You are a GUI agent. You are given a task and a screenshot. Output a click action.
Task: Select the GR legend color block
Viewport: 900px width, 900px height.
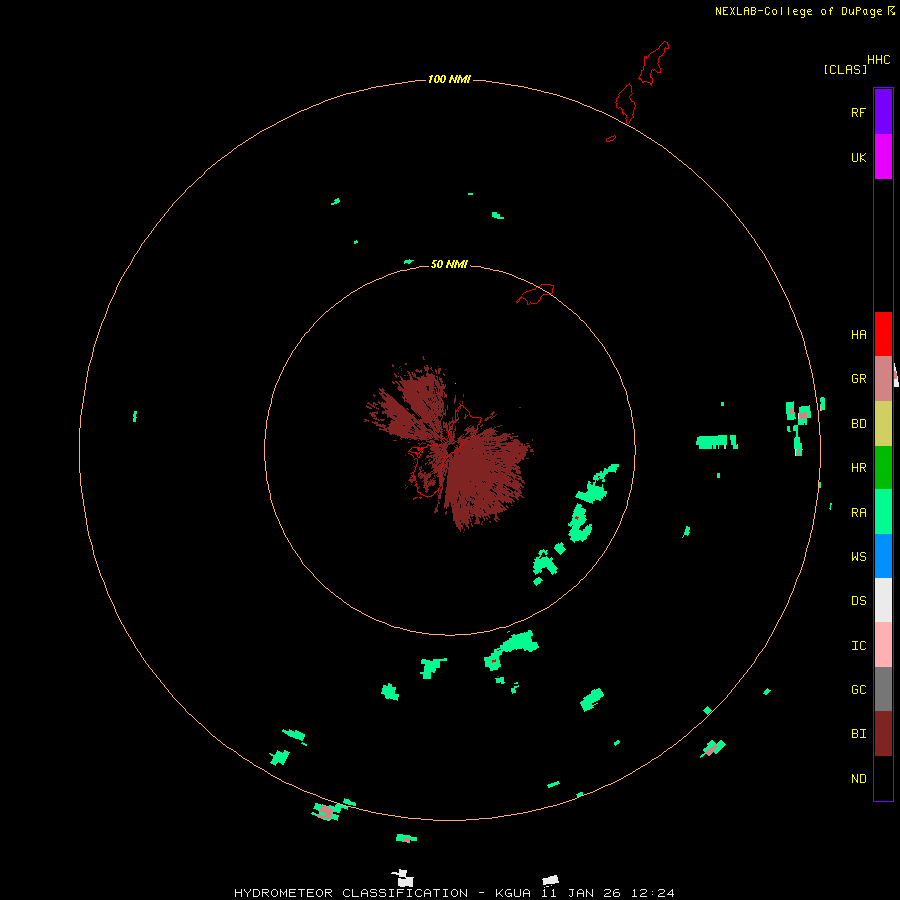click(x=883, y=379)
